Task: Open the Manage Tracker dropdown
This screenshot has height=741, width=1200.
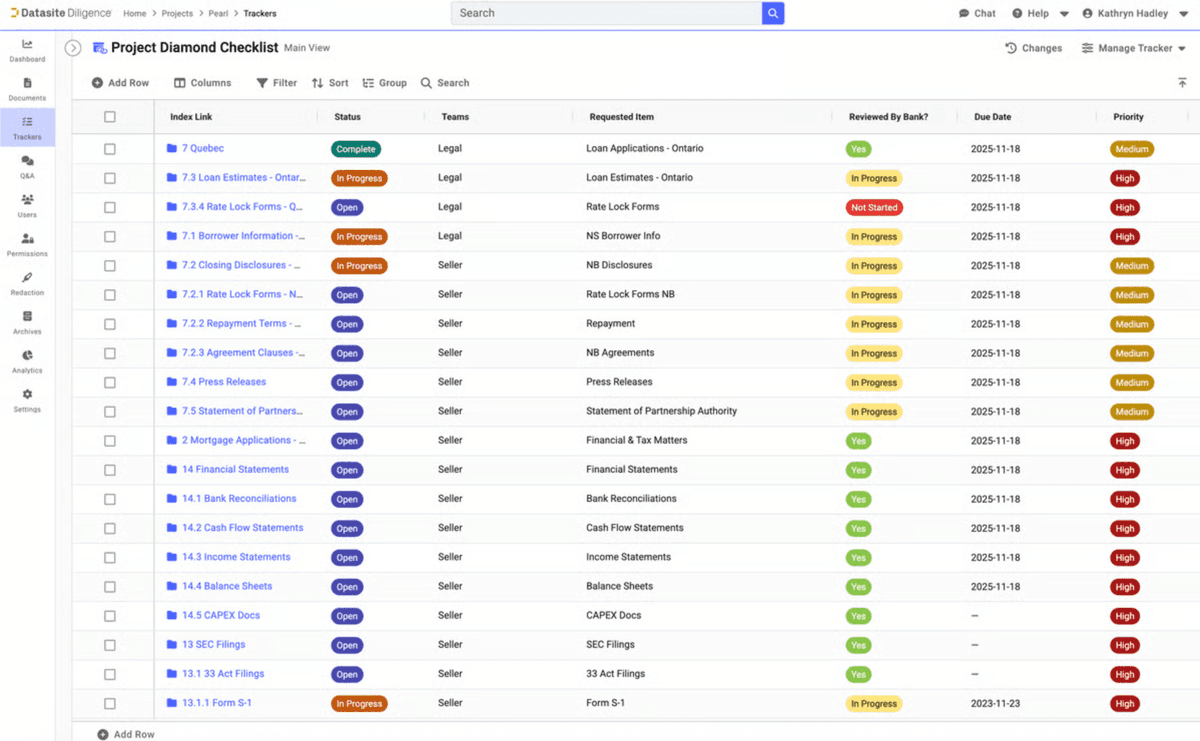Action: [1133, 47]
